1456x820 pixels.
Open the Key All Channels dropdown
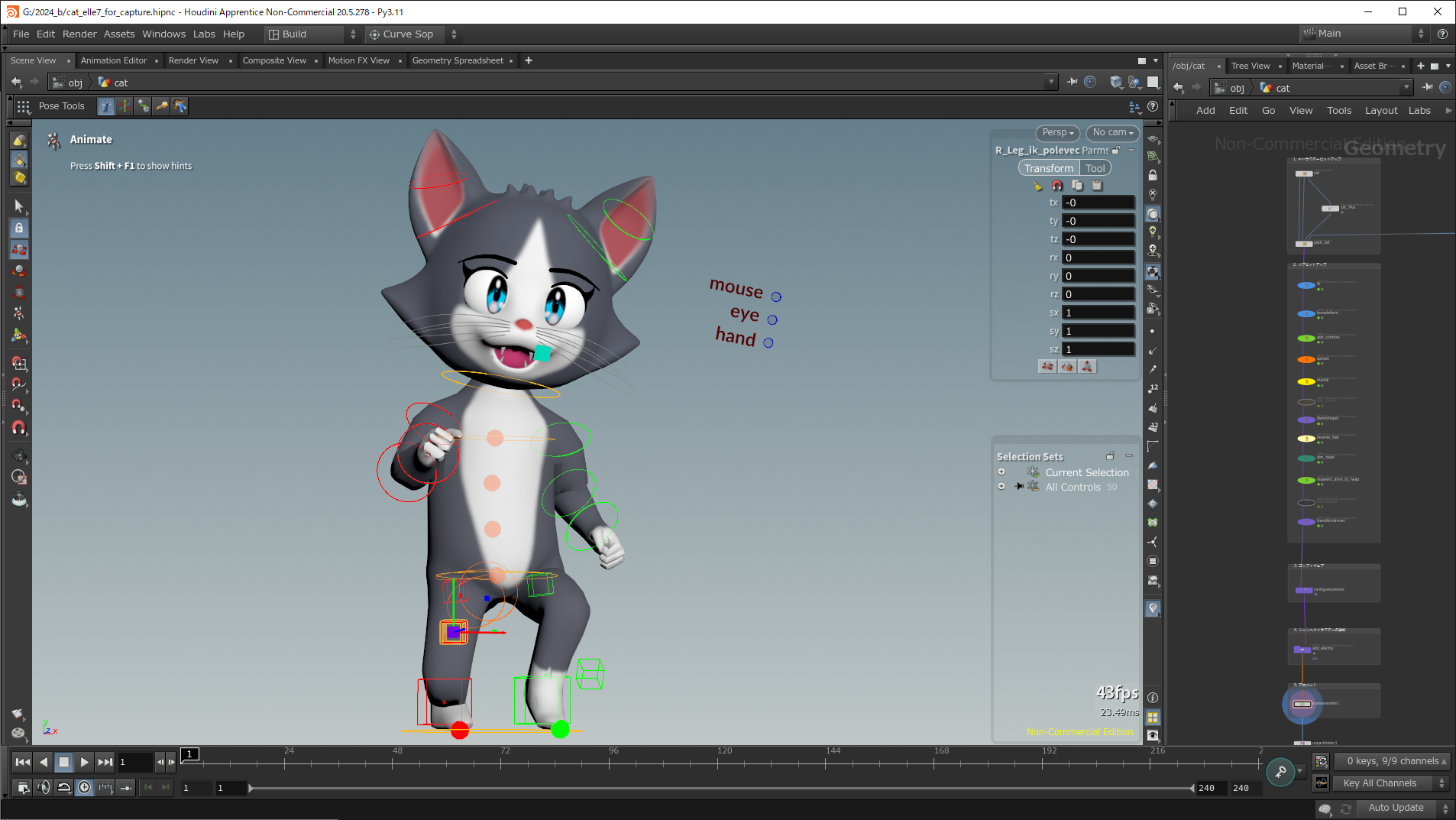tap(1391, 783)
